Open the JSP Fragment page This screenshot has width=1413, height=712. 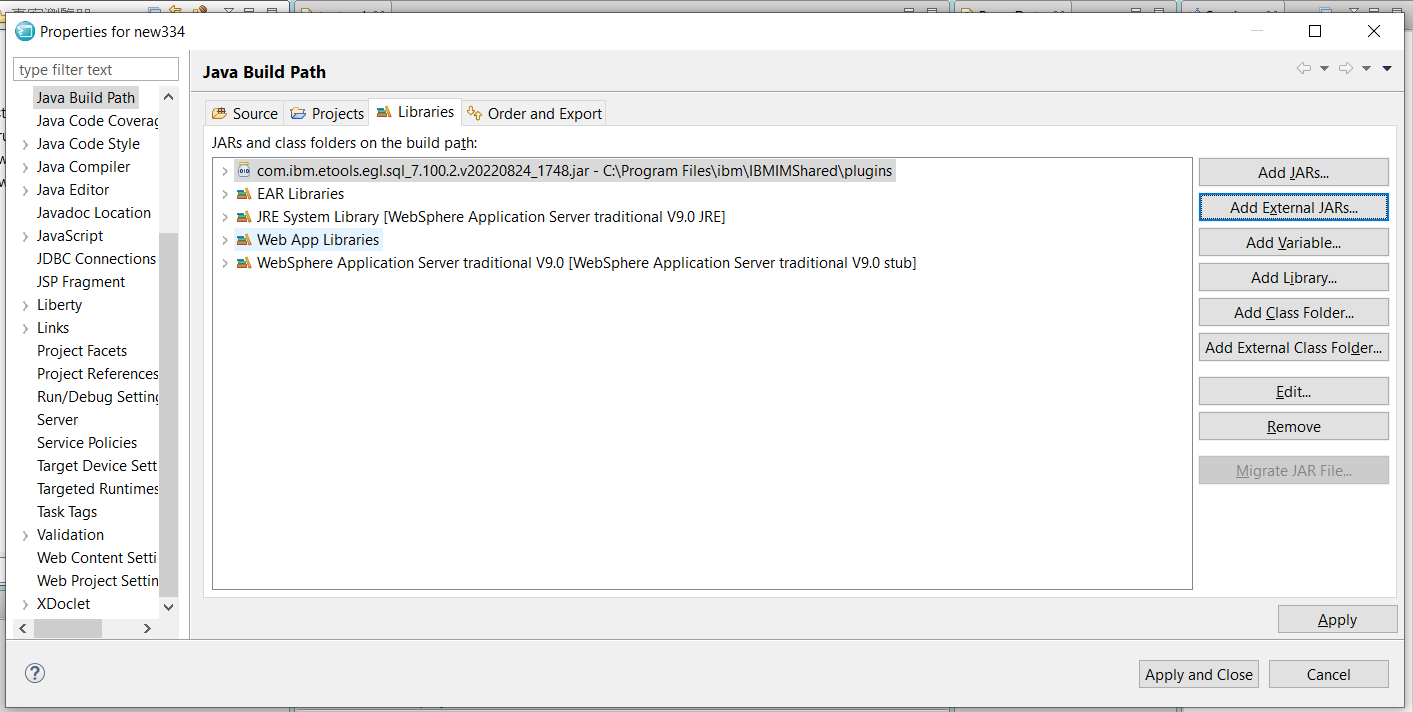tap(81, 282)
